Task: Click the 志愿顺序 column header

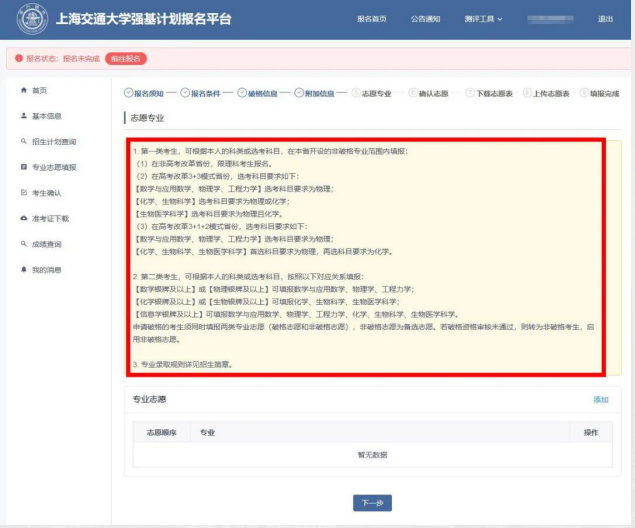Action: click(162, 432)
